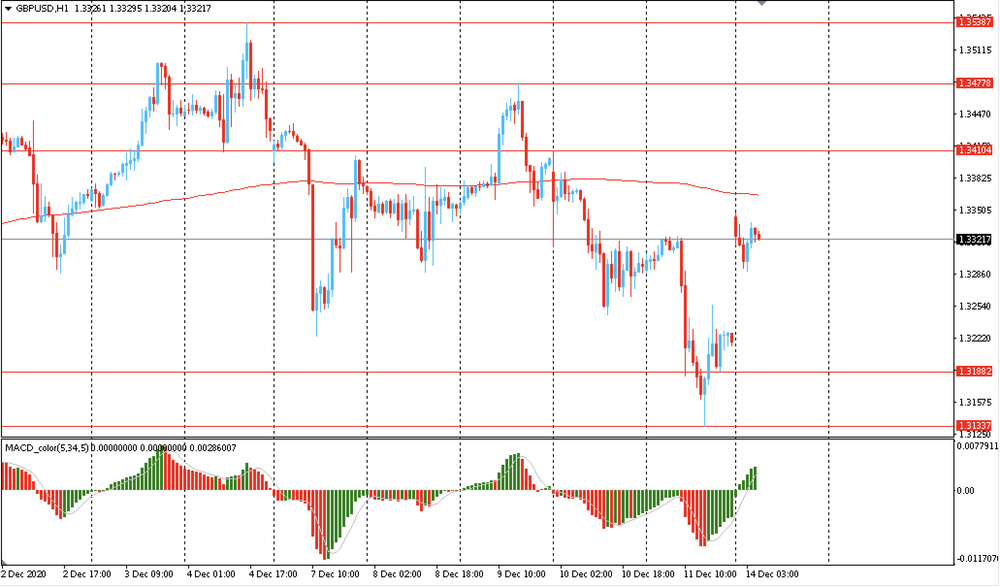Click the 8 Dec 02:00 time label

tap(397, 574)
